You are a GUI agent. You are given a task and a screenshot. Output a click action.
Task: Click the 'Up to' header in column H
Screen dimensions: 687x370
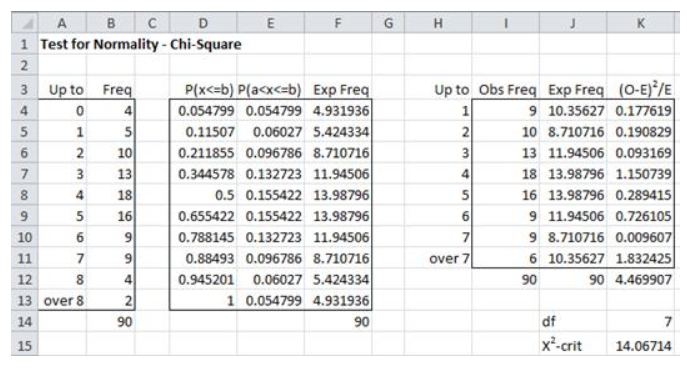click(x=438, y=89)
